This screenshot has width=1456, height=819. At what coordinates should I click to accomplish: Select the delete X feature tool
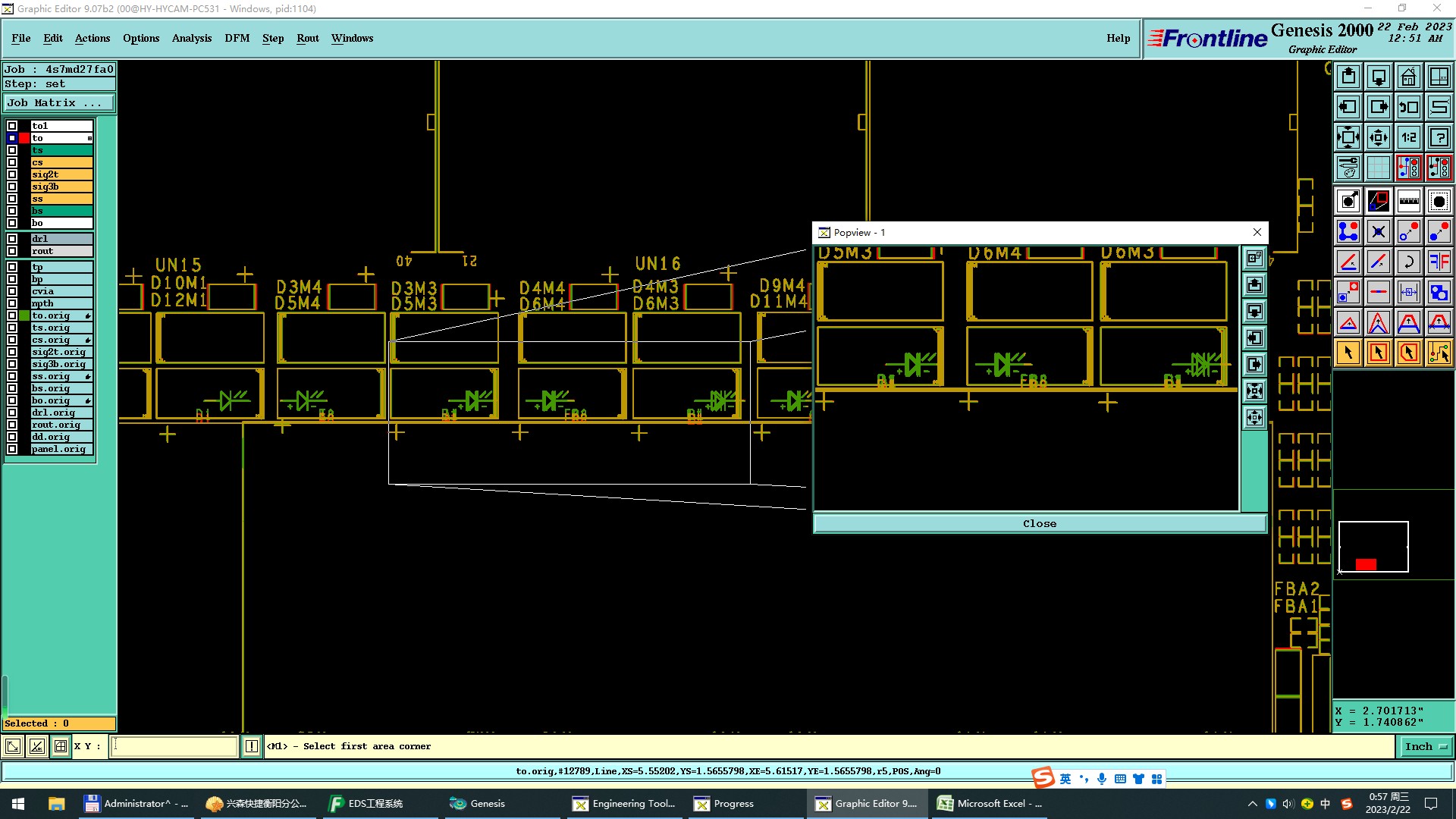pyautogui.click(x=1378, y=231)
